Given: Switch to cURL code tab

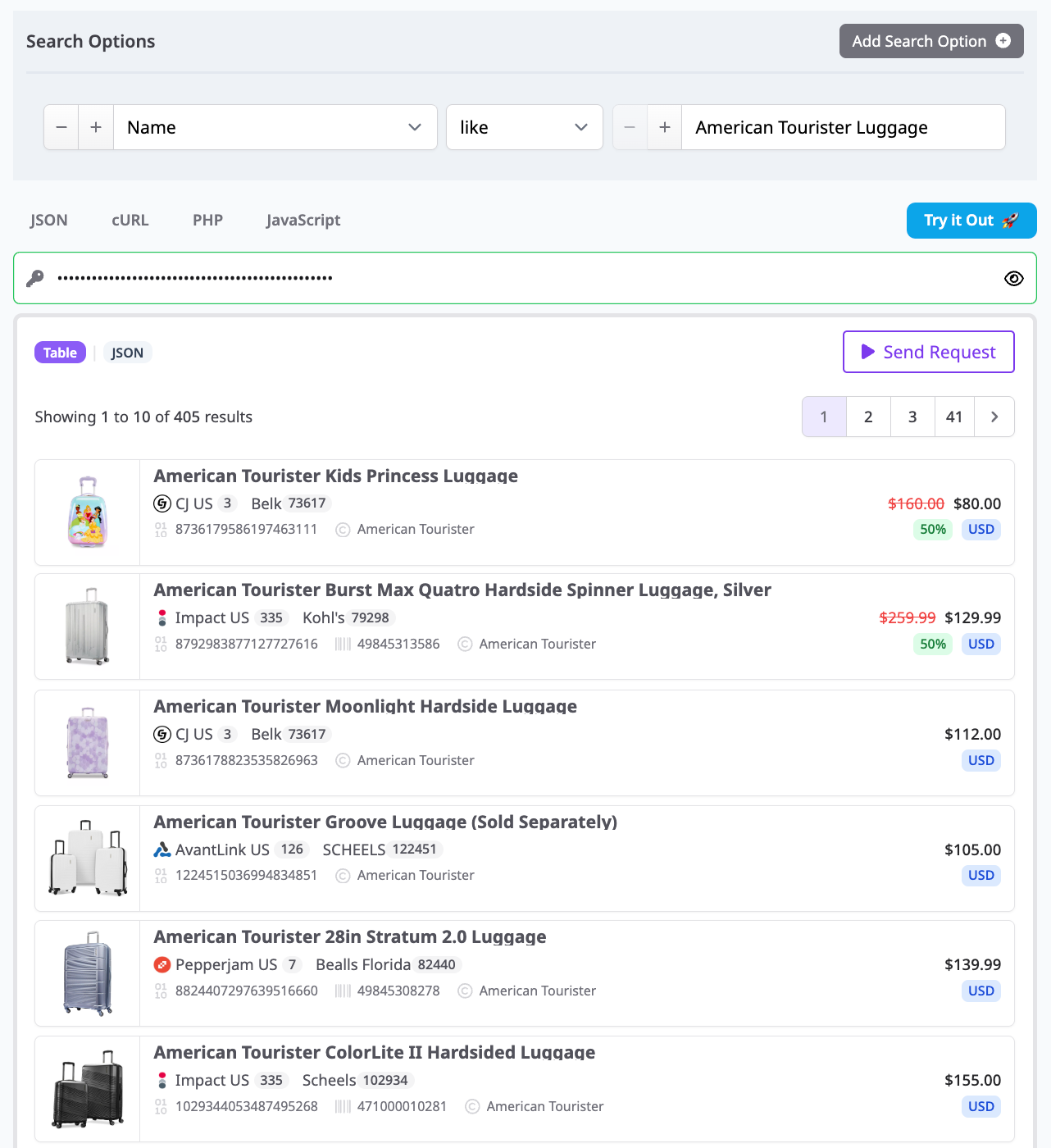Looking at the screenshot, I should pyautogui.click(x=130, y=220).
